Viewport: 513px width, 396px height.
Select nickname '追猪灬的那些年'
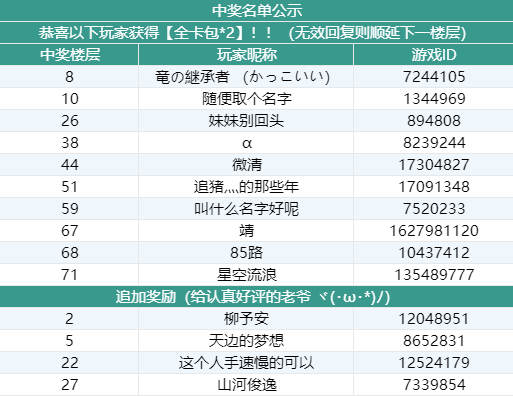(246, 187)
